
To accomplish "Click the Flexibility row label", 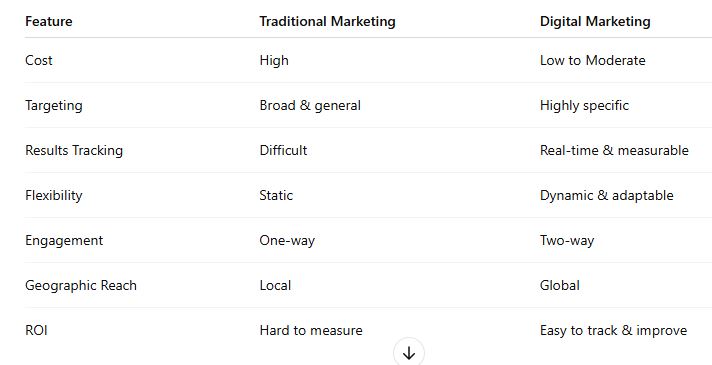I will click(54, 196).
